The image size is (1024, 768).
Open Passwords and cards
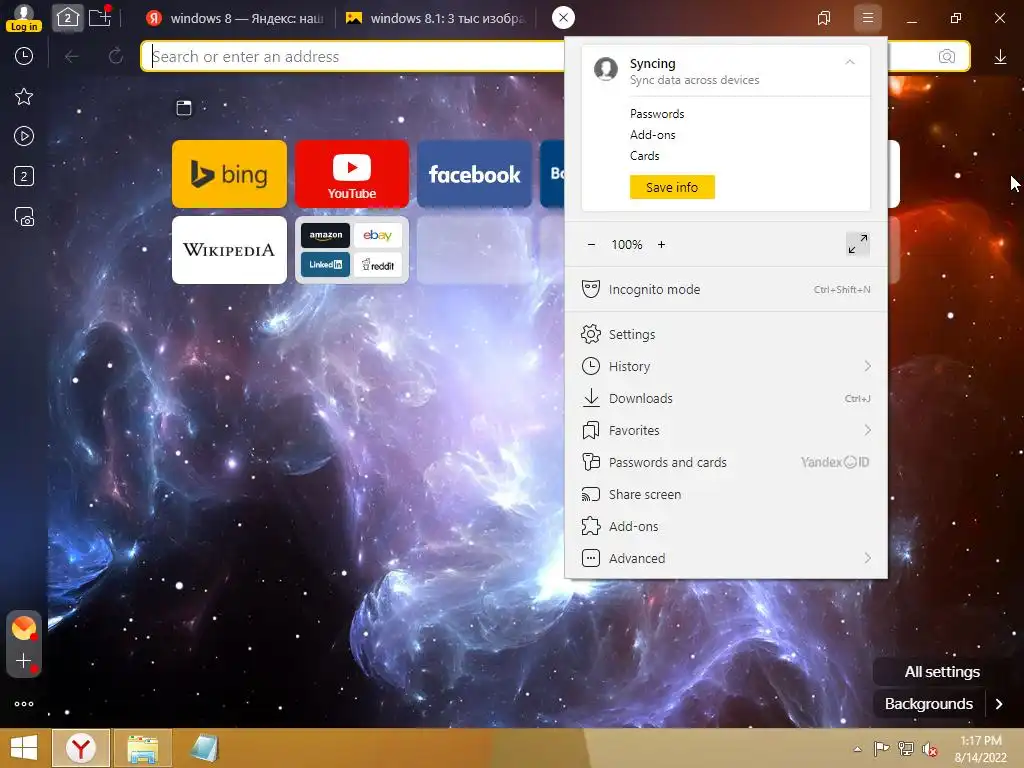(726, 462)
